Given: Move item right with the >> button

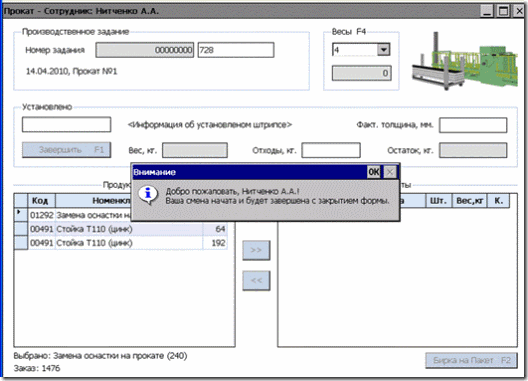Looking at the screenshot, I should (256, 250).
